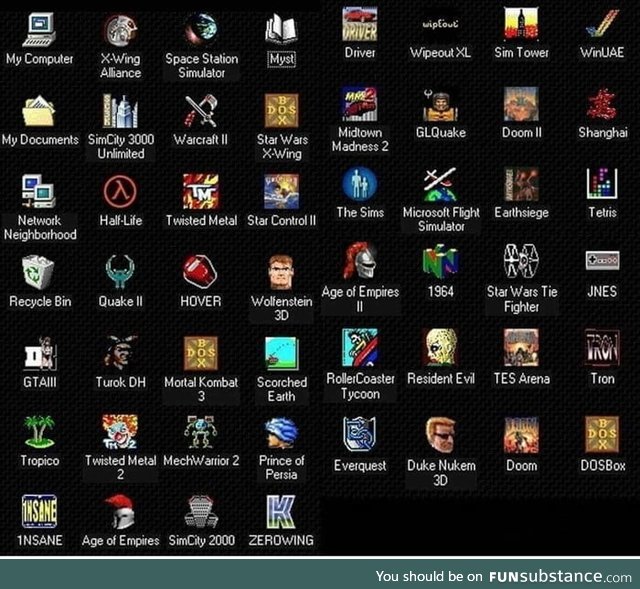
Task: Select the SimCity 3000 Unlimited icon
Action: tap(120, 111)
